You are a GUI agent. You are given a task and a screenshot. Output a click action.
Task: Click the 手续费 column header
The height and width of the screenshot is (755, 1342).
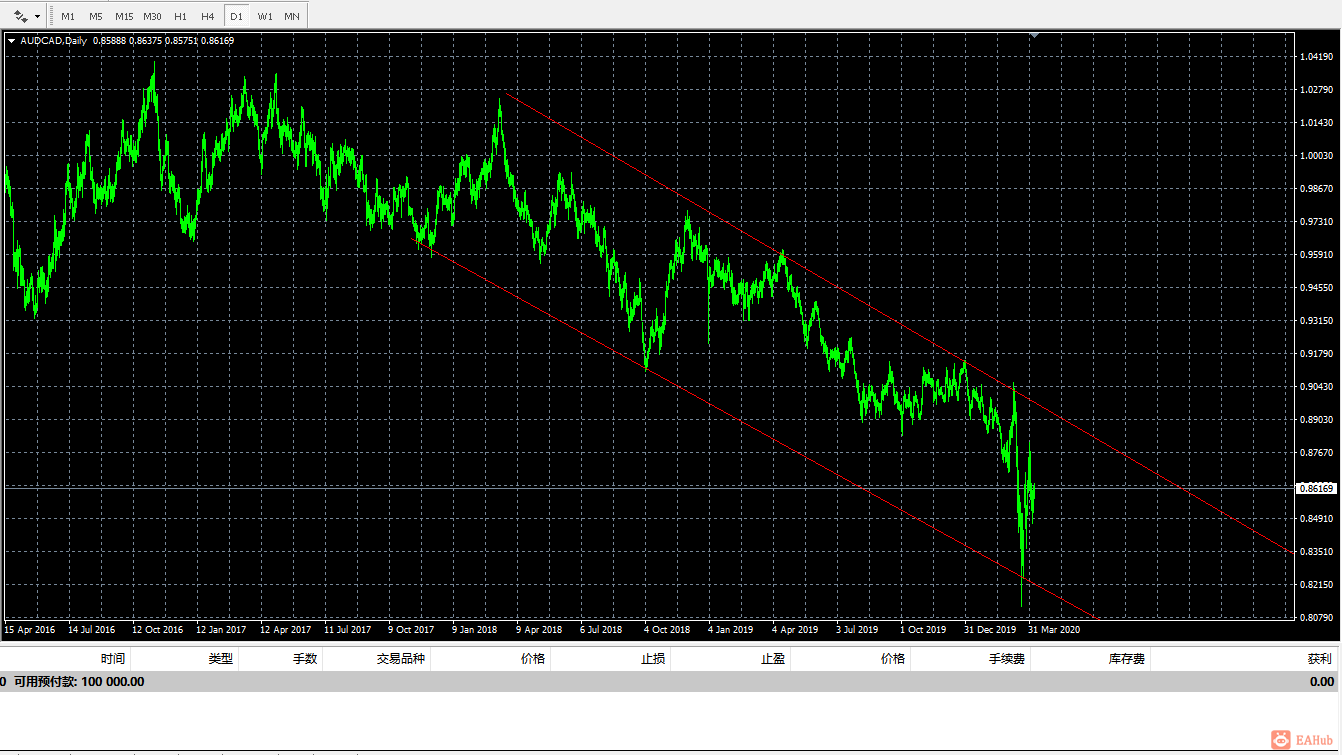pyautogui.click(x=1007, y=659)
